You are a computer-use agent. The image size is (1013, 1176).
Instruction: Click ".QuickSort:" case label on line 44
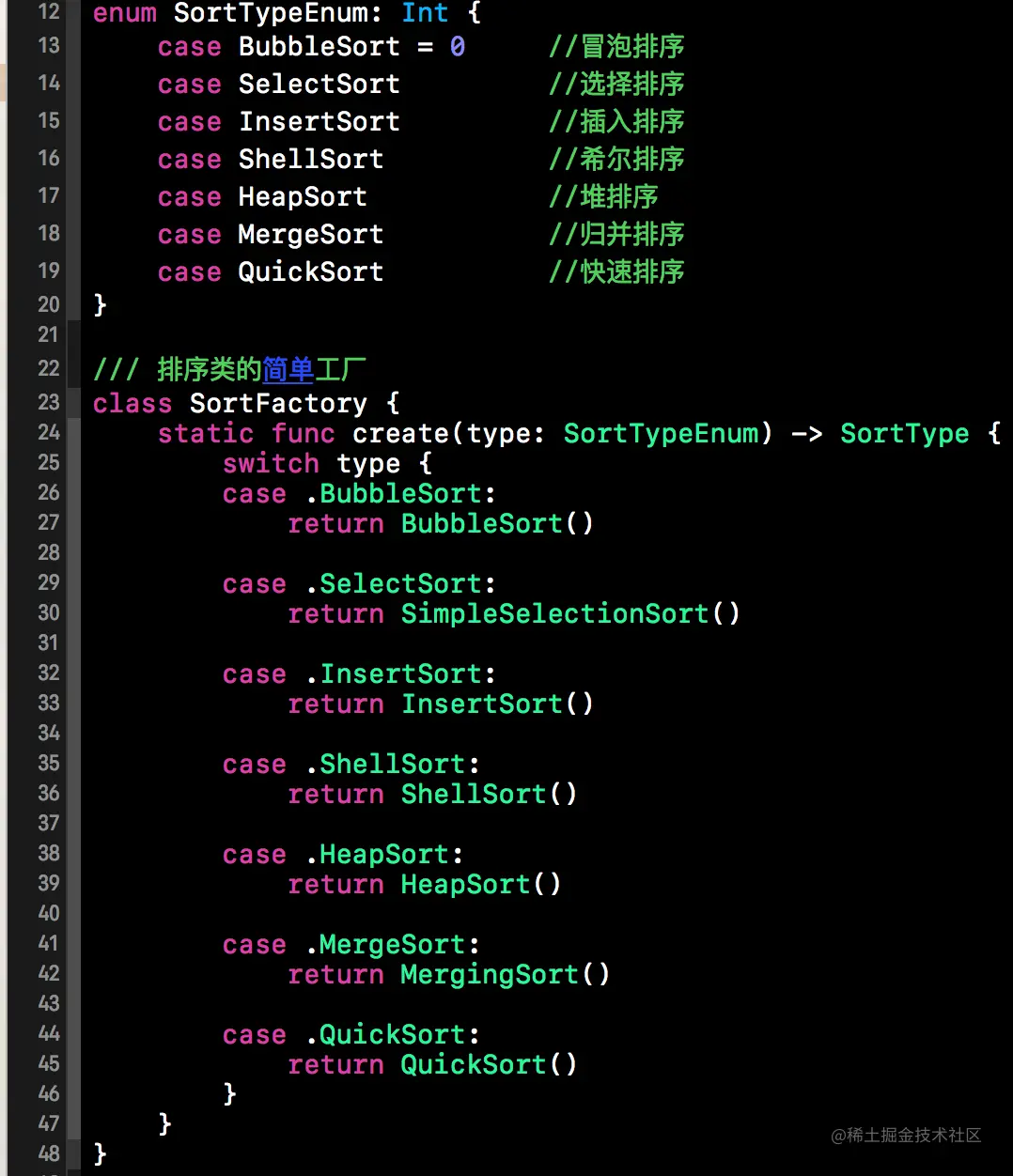(393, 1034)
